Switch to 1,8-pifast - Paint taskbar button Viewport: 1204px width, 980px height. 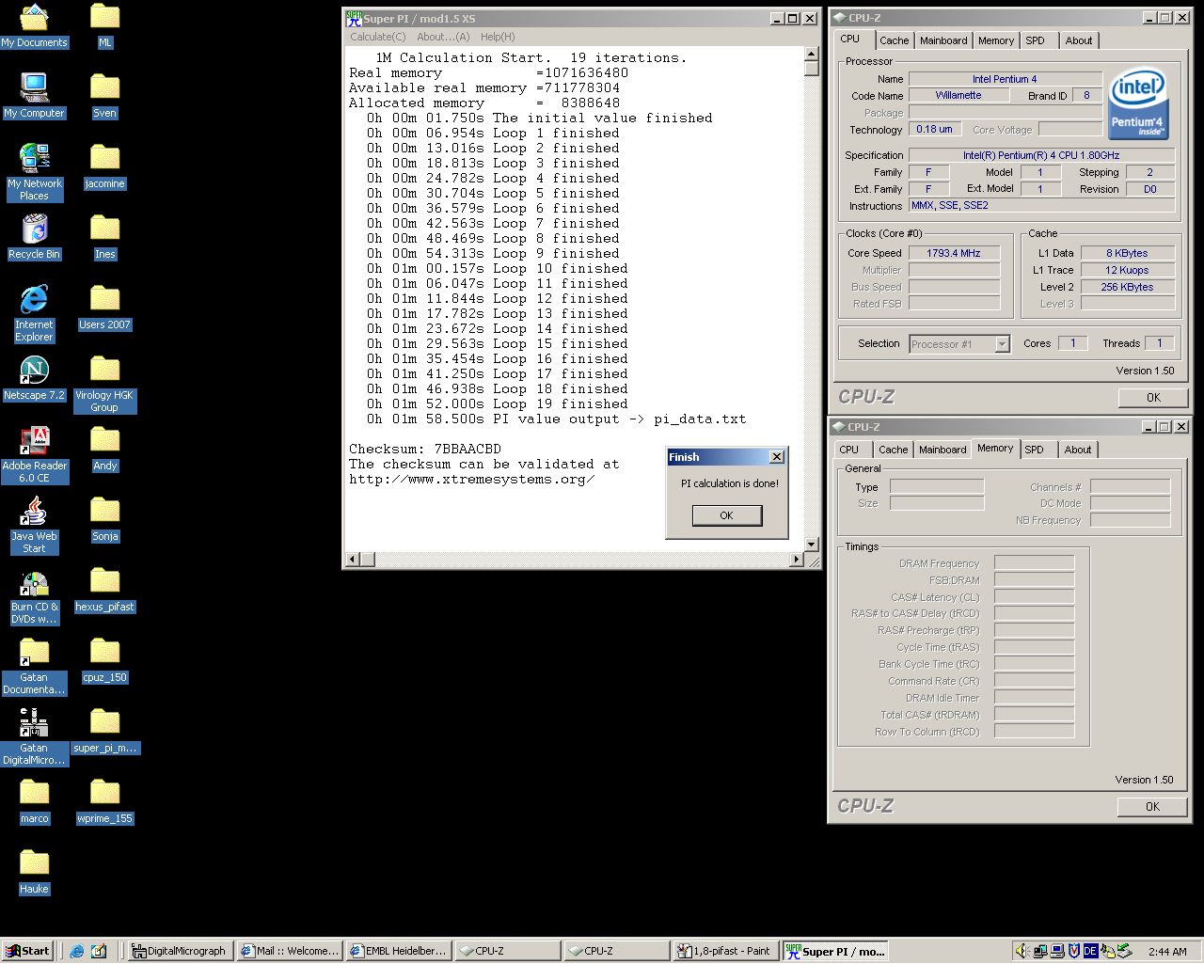click(x=725, y=951)
